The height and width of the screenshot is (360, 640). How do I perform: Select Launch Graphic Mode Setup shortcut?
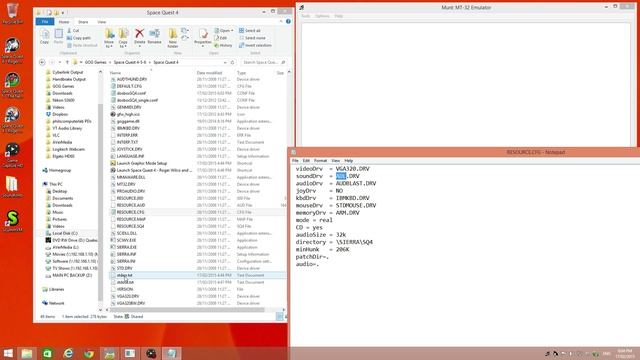click(142, 163)
